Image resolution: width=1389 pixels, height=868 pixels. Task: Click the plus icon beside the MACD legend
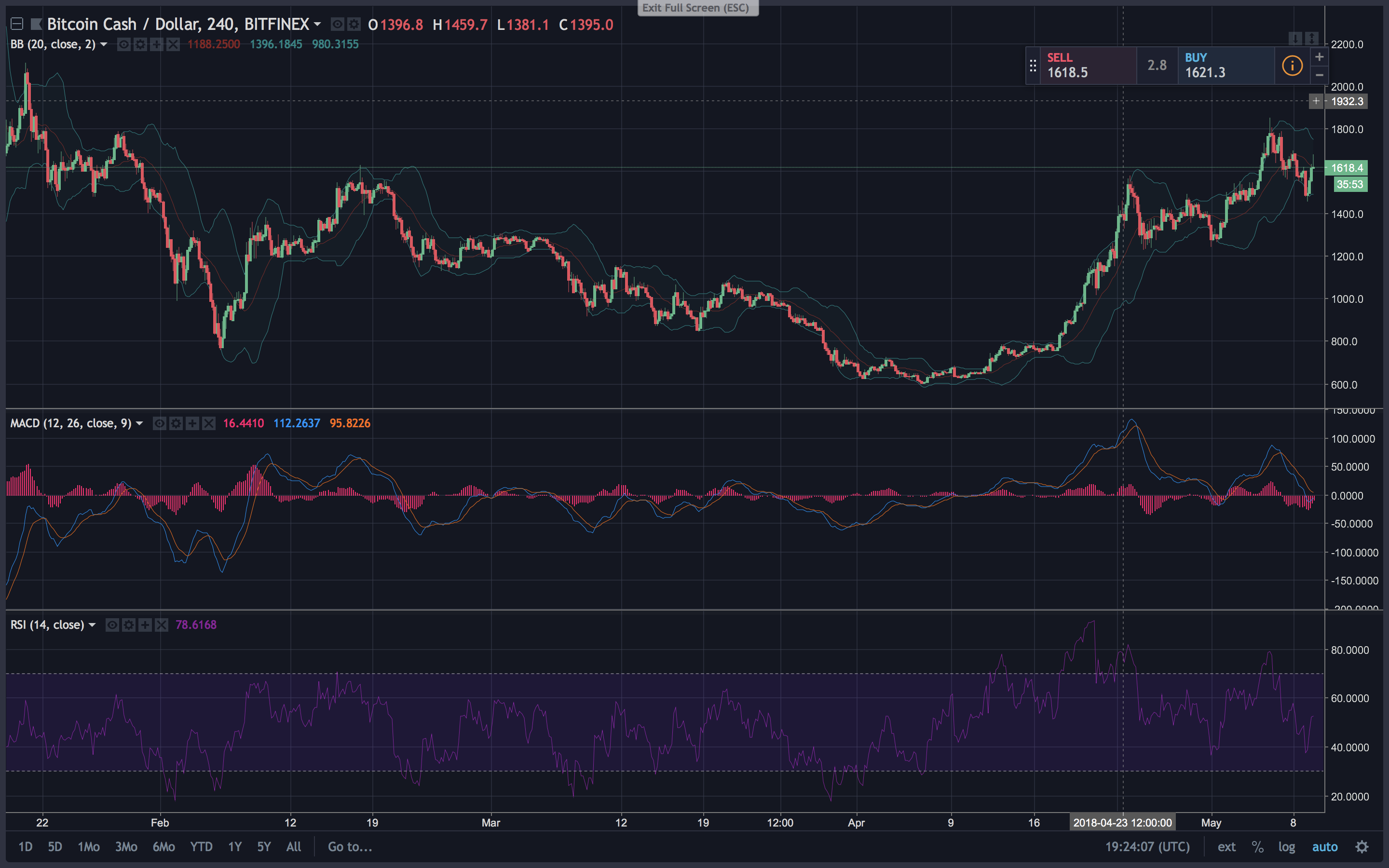click(x=192, y=423)
